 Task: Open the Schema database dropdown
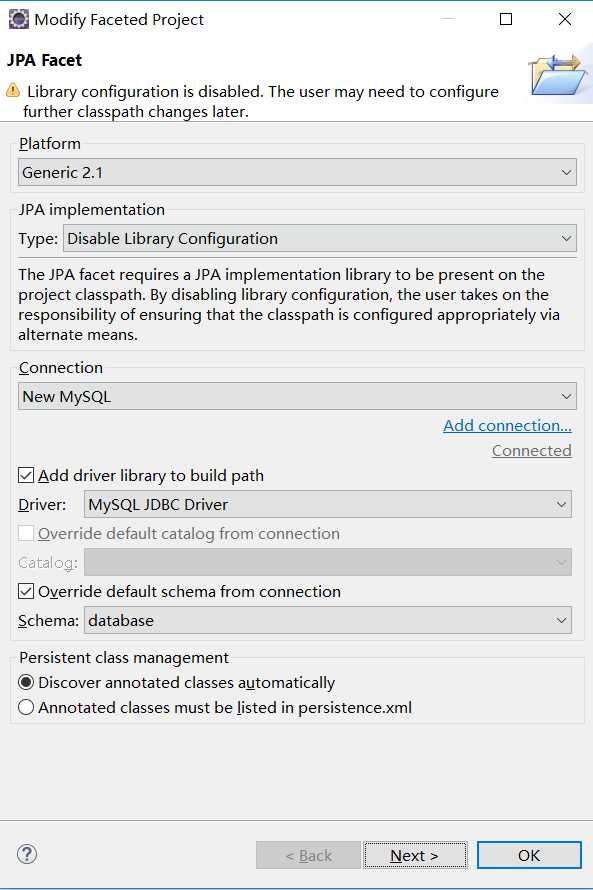327,620
